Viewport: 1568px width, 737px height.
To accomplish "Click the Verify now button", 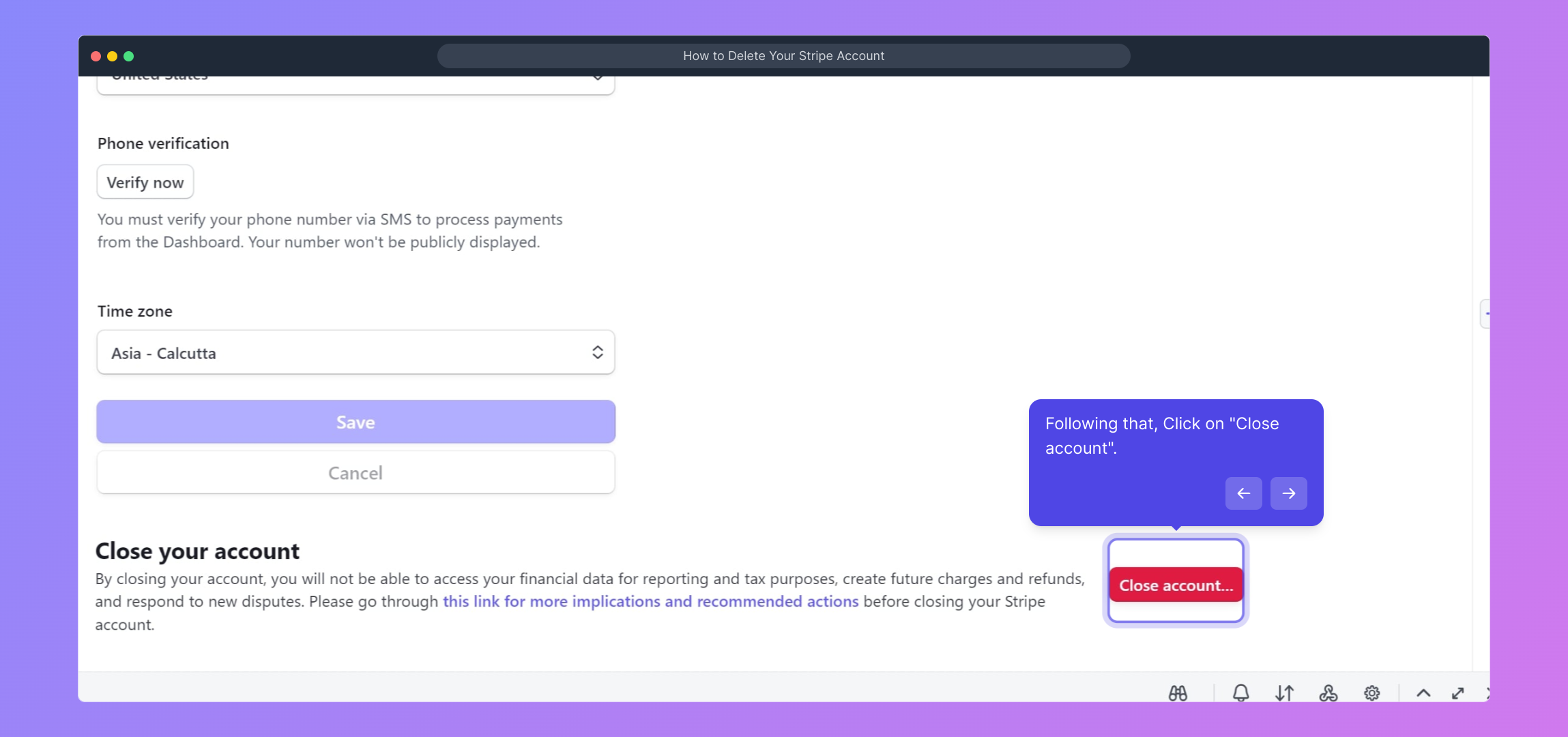I will tap(145, 182).
